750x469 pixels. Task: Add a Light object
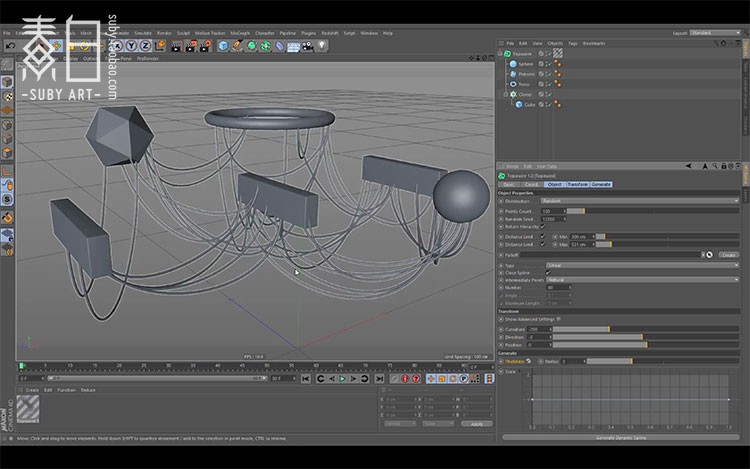(x=322, y=46)
